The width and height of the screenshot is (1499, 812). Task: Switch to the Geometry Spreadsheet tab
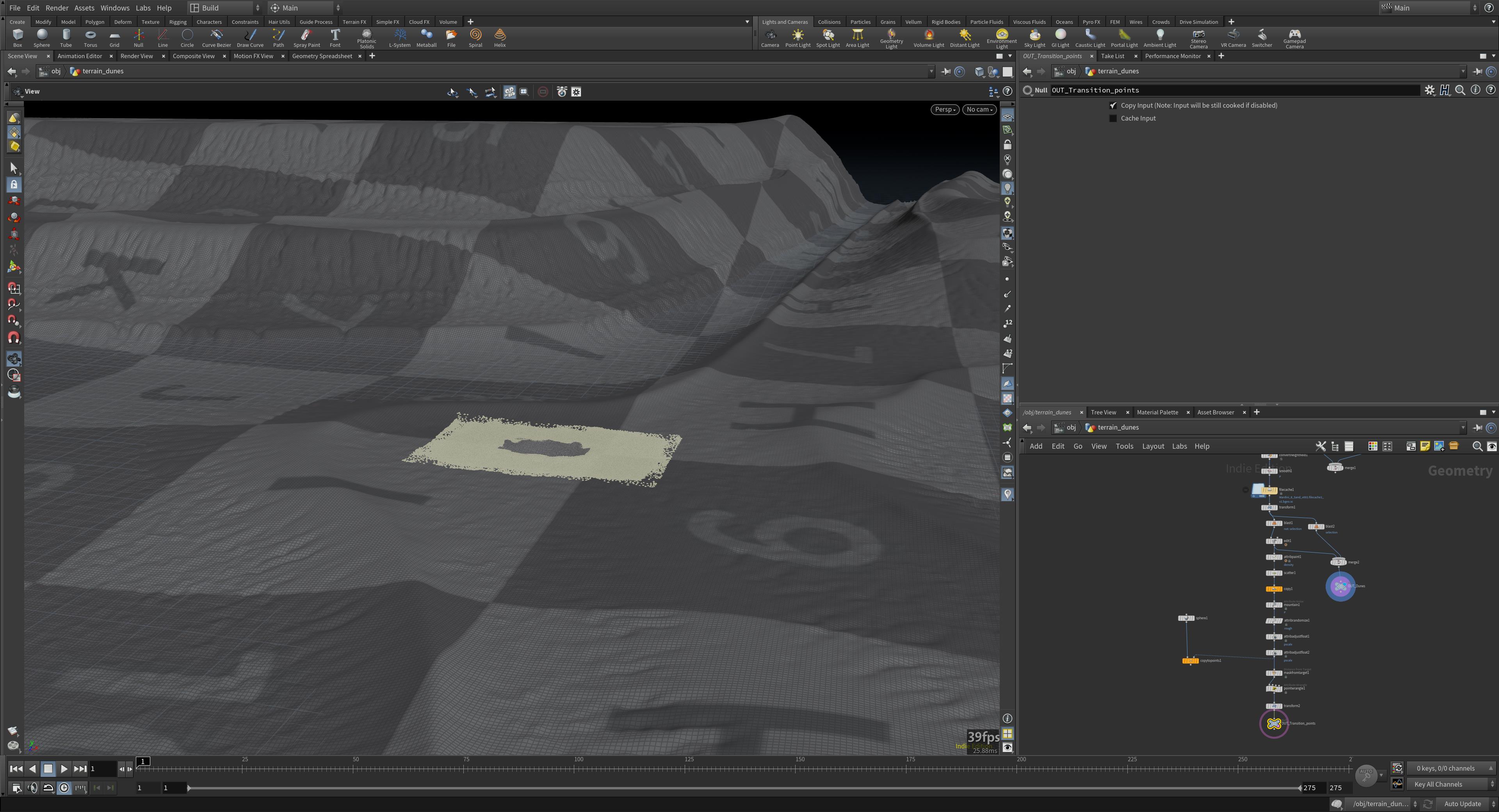tap(322, 56)
